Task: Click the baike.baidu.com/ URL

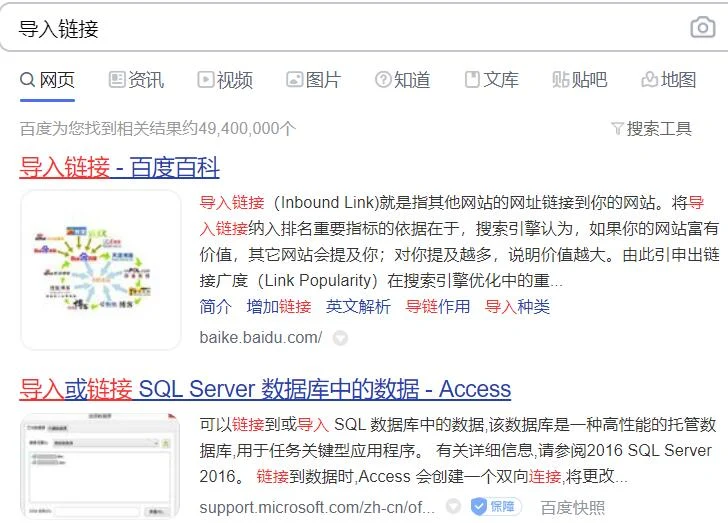Action: coord(261,338)
